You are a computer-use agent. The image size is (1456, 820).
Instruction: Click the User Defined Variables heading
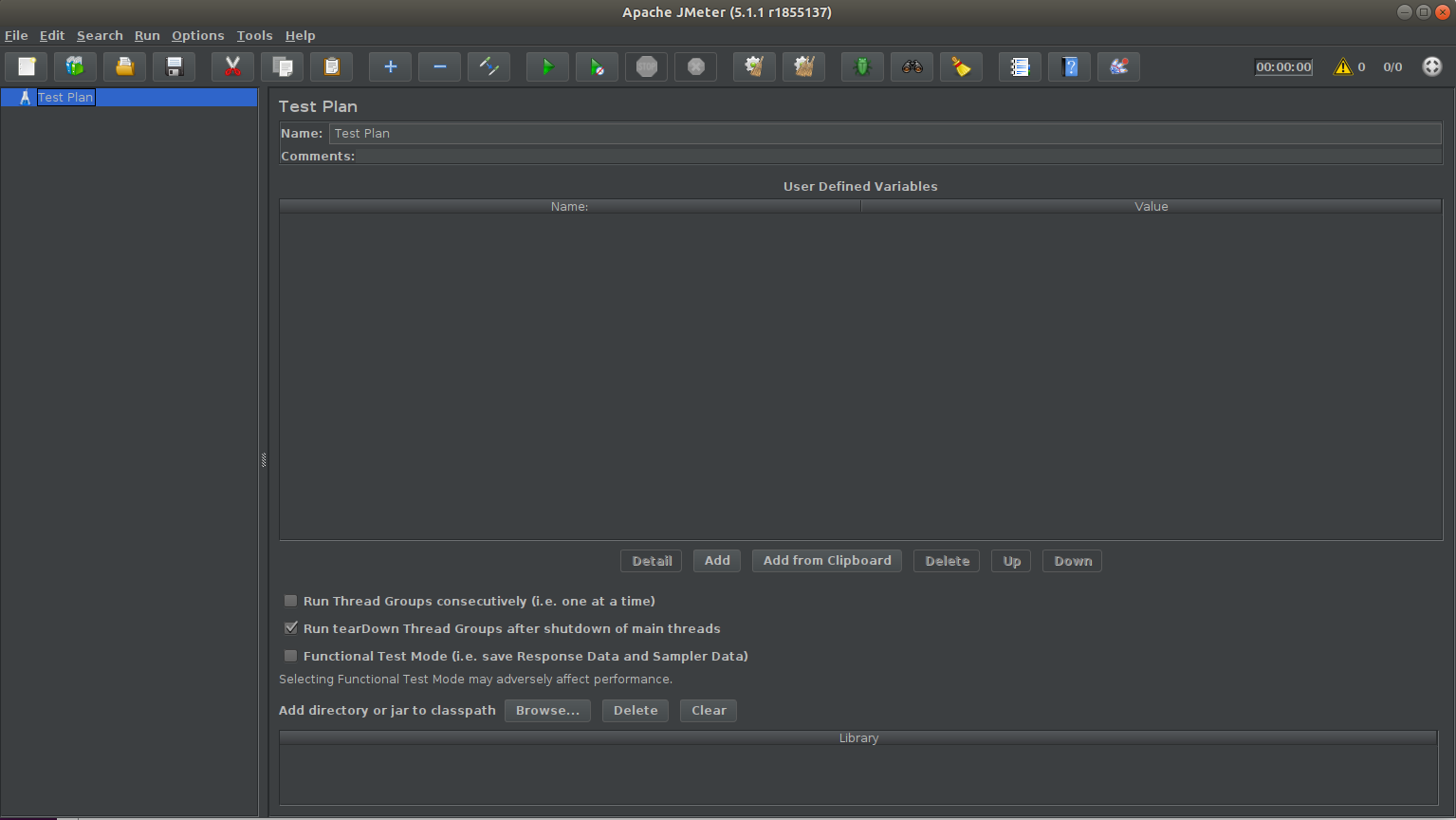point(860,186)
